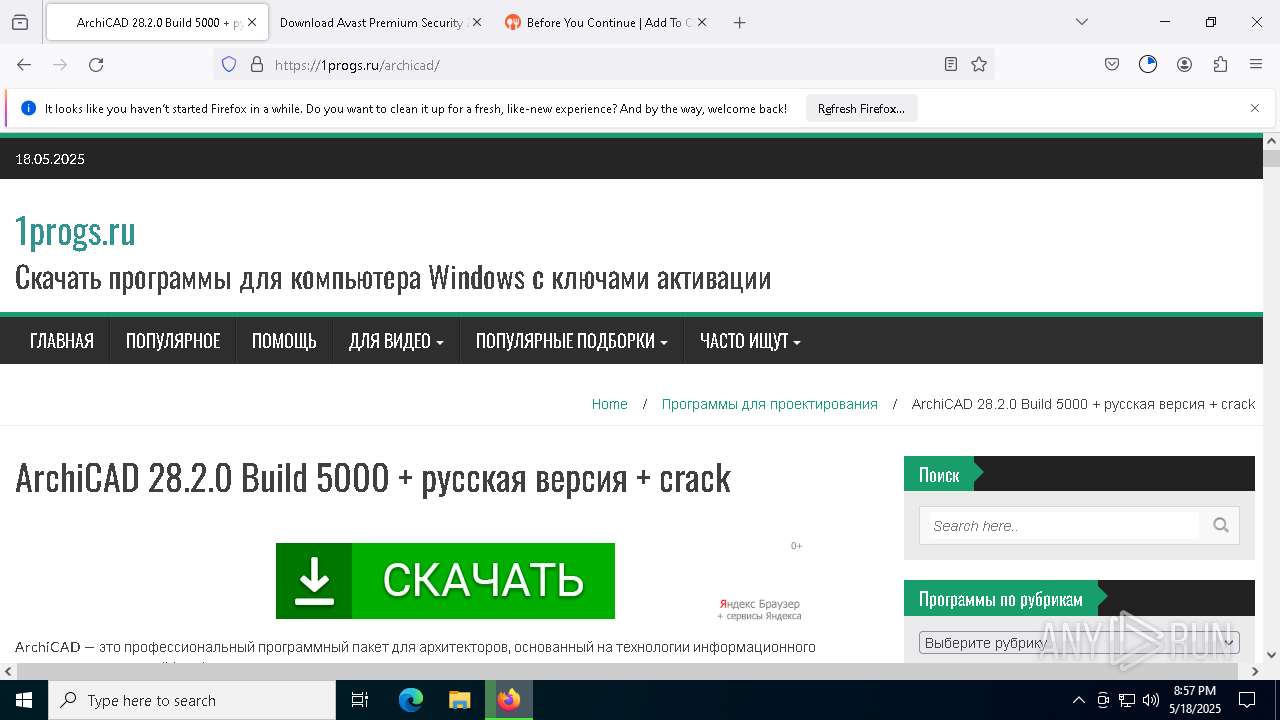The width and height of the screenshot is (1280, 720).
Task: Open the ГЛАВНАЯ menu item
Action: pos(62,341)
